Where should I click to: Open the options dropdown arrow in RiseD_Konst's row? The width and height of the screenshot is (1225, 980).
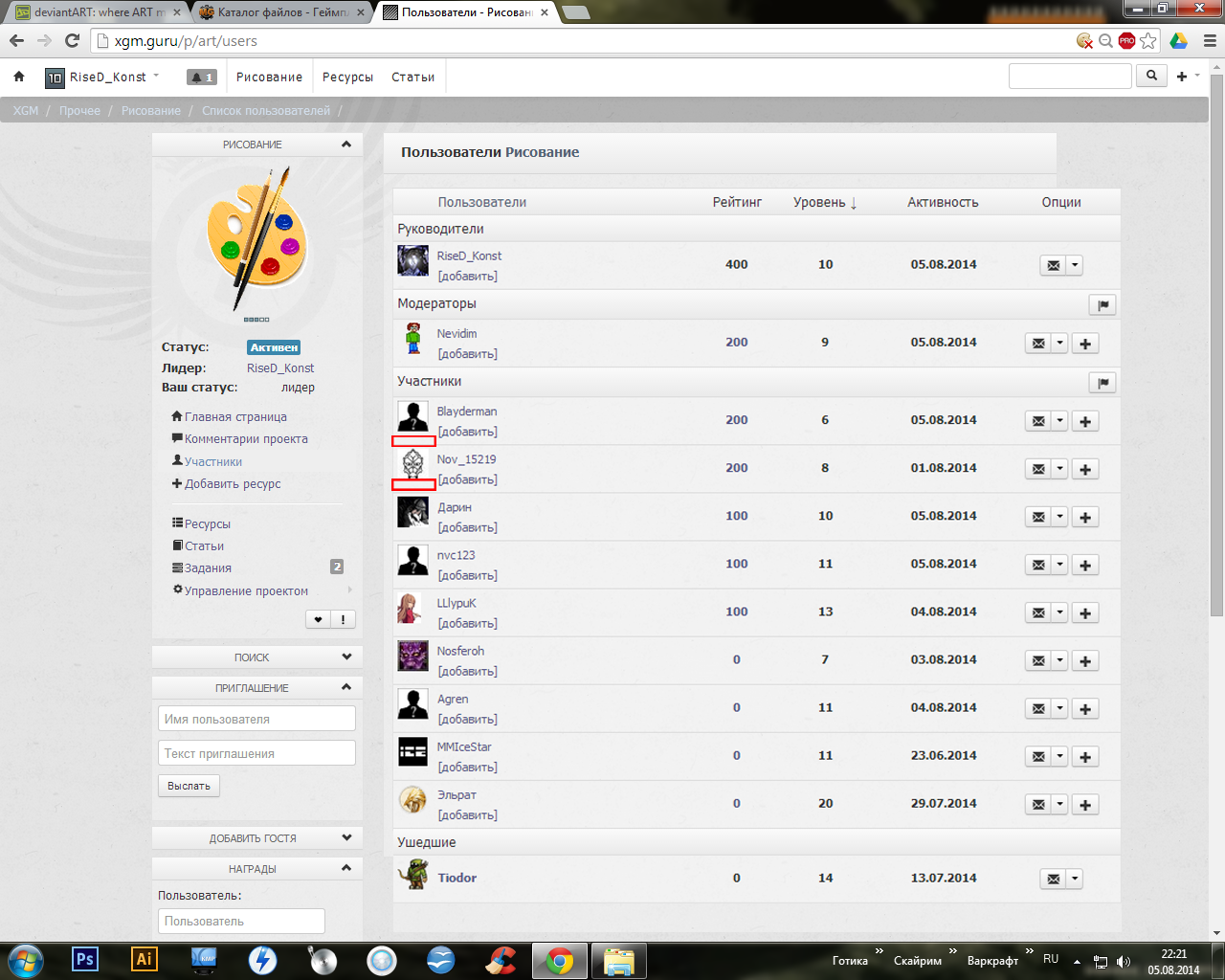pos(1075,265)
